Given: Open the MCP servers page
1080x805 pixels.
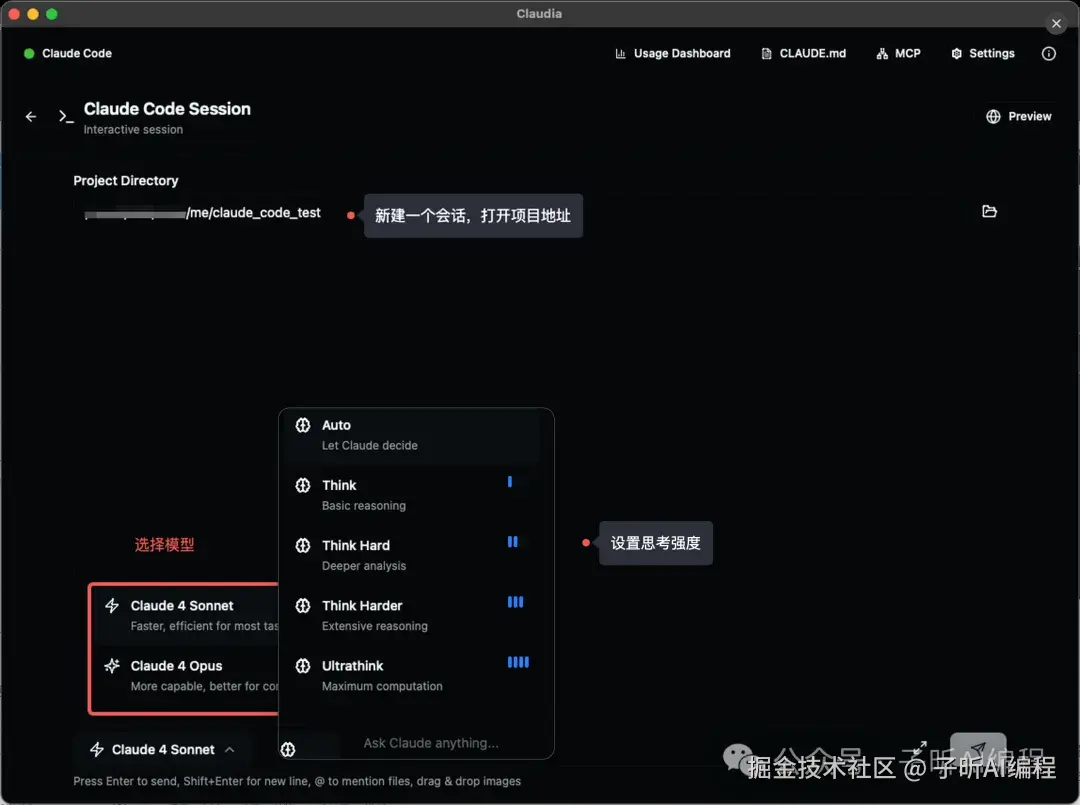Looking at the screenshot, I should [x=898, y=53].
